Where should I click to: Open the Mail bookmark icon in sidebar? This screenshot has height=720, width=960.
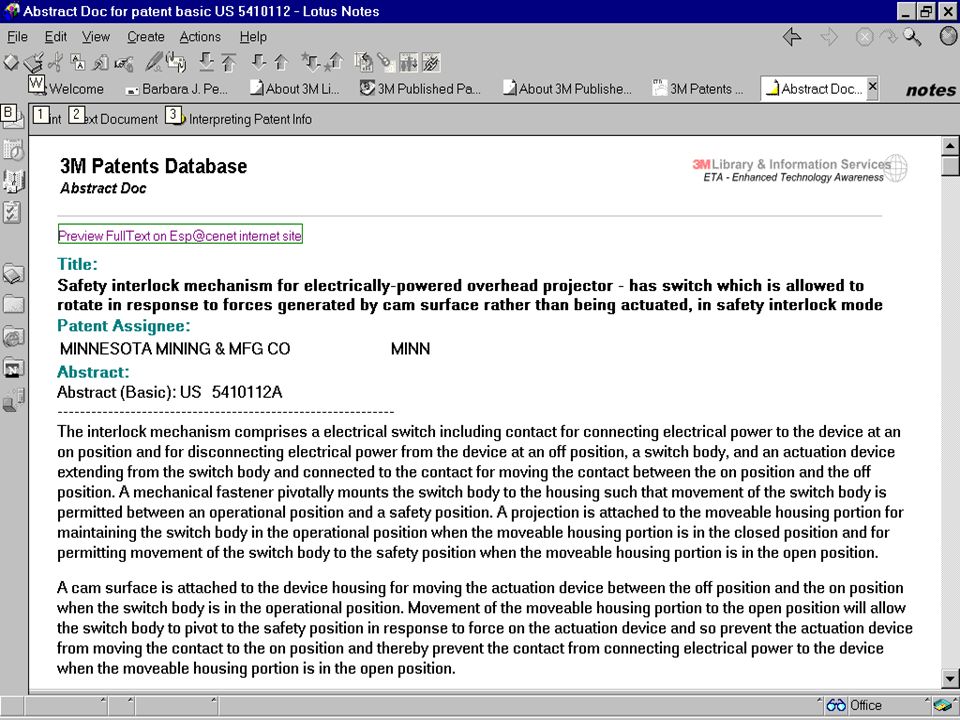13,118
